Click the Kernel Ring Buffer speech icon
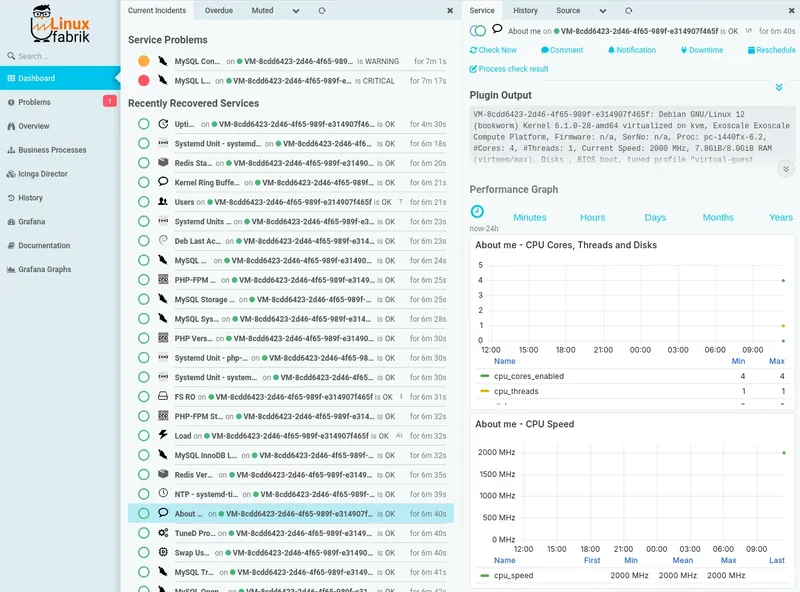800x592 pixels. coord(163,182)
